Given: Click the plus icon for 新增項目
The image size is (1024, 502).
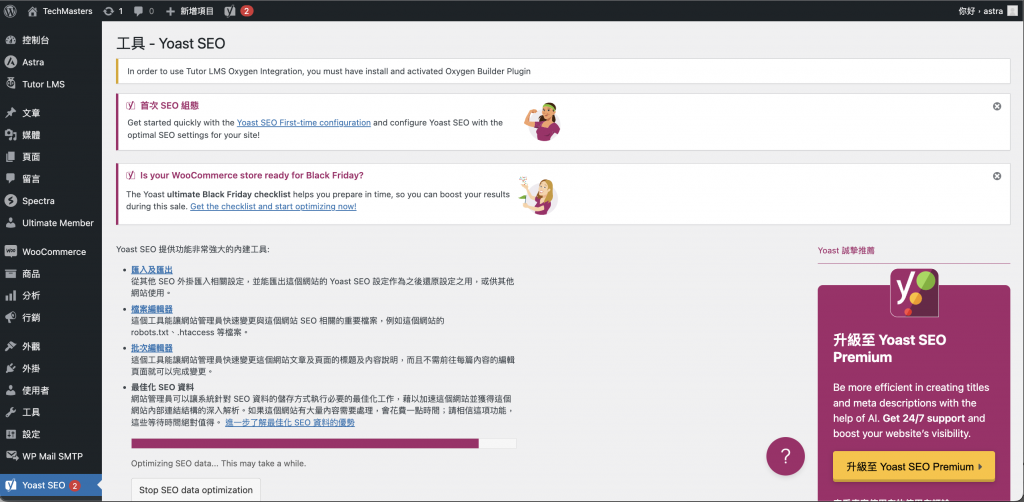Looking at the screenshot, I should [170, 11].
